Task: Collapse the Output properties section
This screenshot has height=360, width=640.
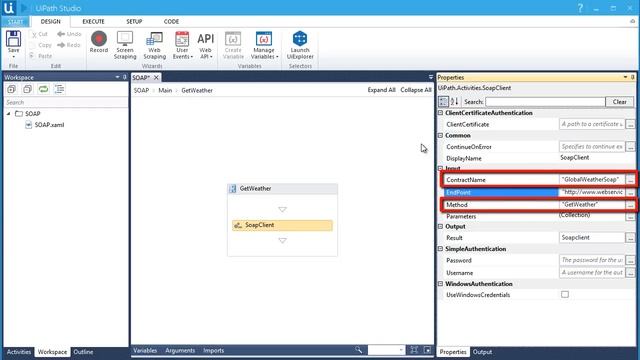Action: [440, 226]
